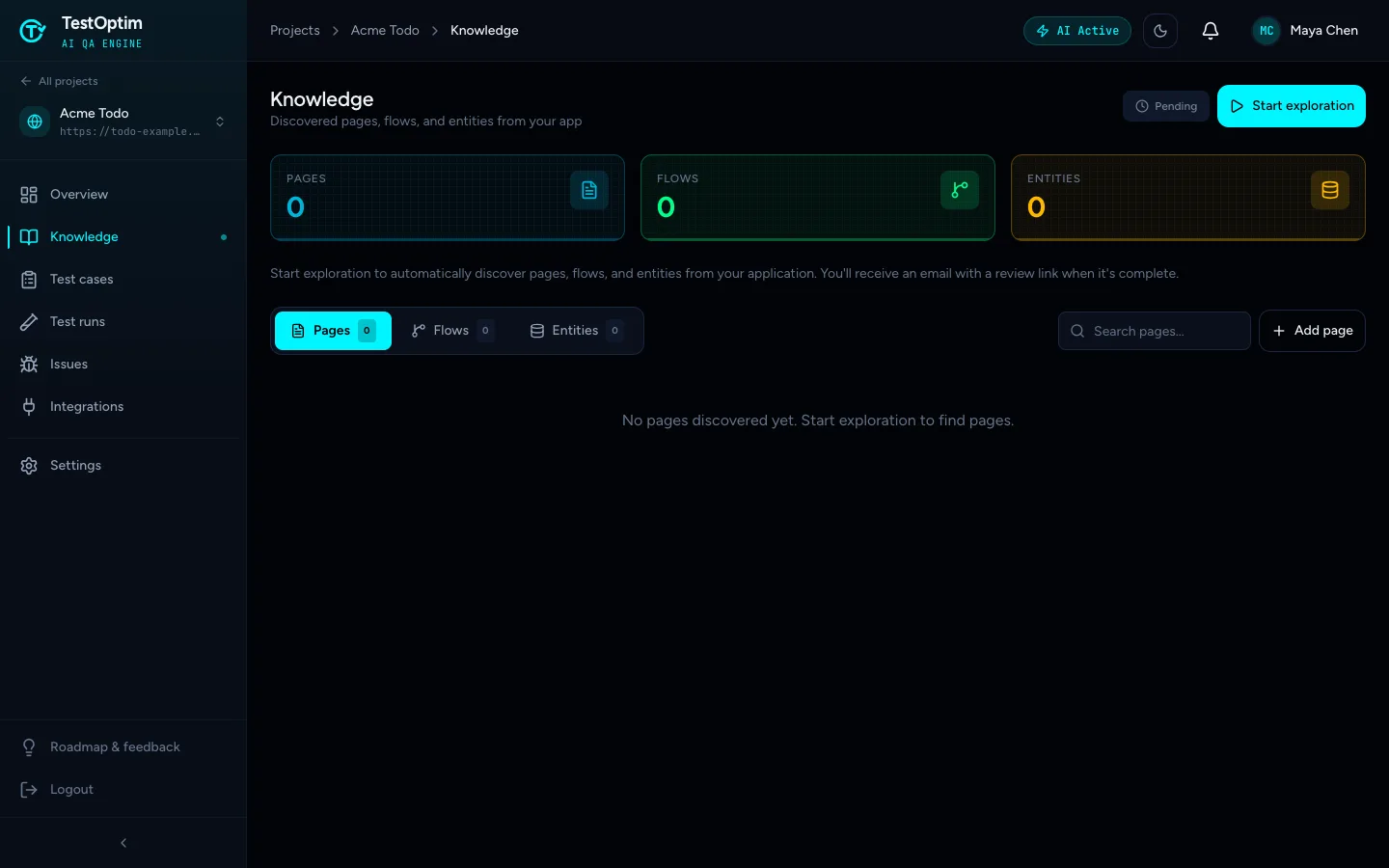Click the "AI QA ENGINE" tagline
This screenshot has width=1389, height=868.
pos(102,44)
